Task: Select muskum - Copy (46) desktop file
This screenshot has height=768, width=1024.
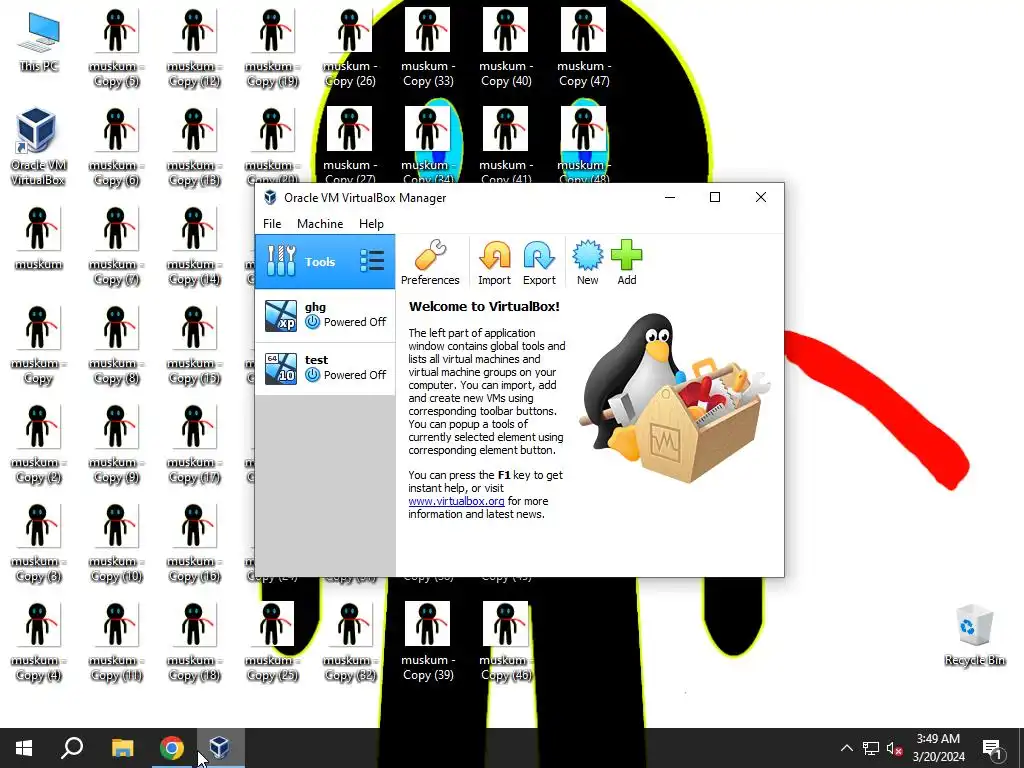Action: click(505, 643)
